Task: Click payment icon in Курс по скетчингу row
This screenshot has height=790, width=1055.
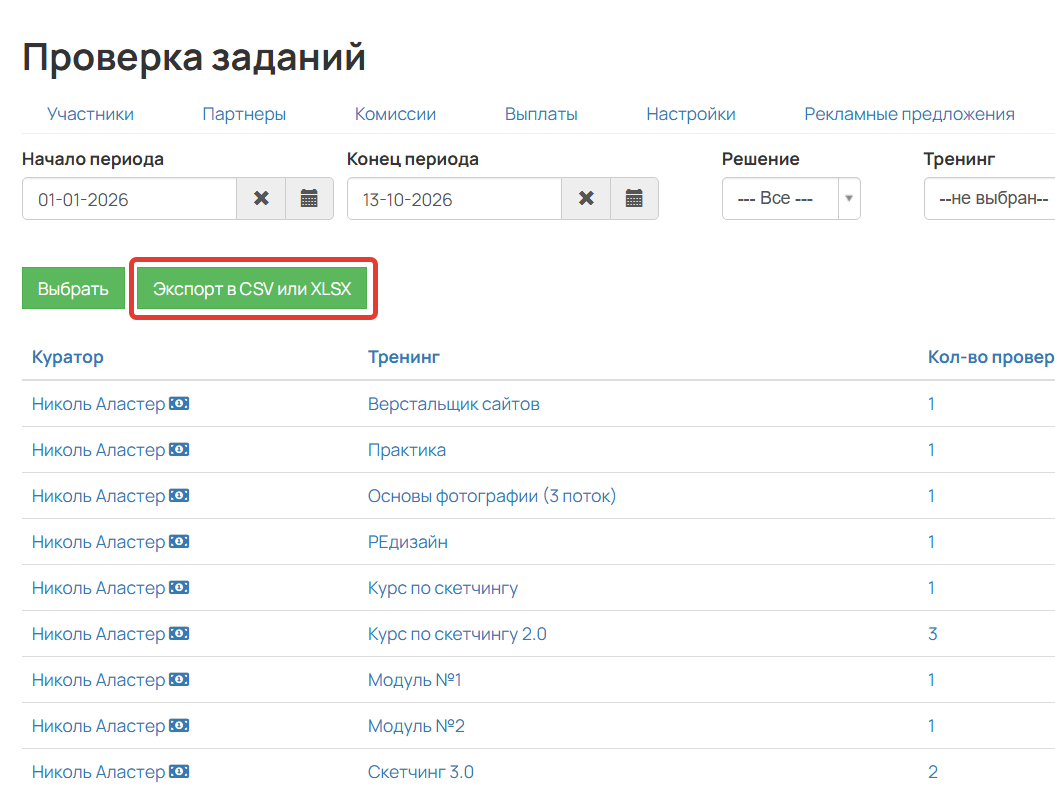Action: click(179, 587)
